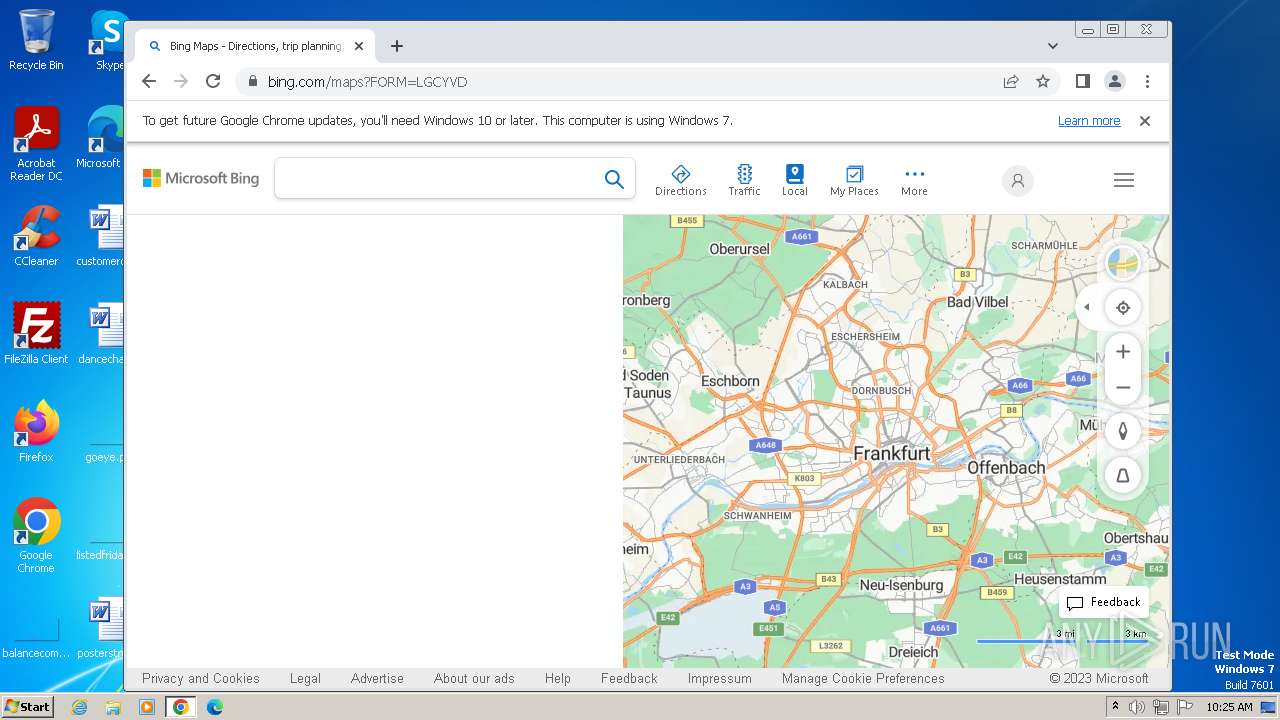Expand the More options menu
1280x720 pixels.
pyautogui.click(x=914, y=180)
